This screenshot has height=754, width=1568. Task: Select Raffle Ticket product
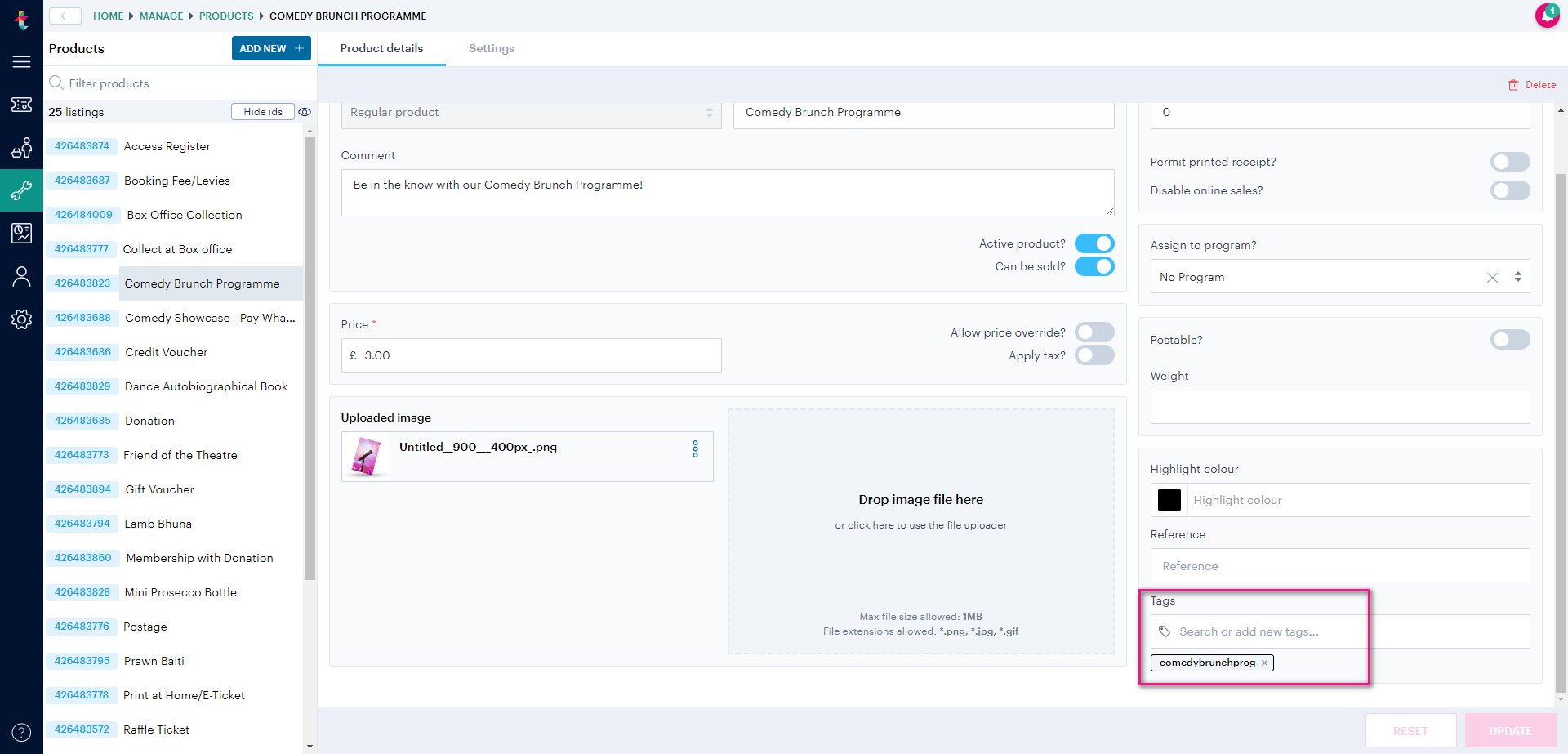point(157,729)
